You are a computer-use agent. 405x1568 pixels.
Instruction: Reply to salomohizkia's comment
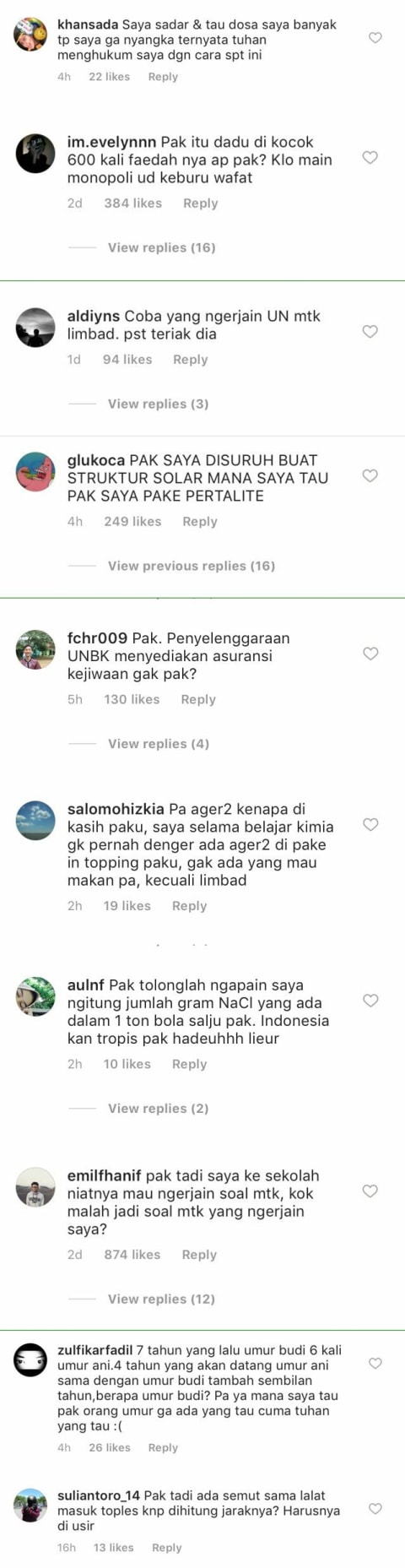(189, 906)
